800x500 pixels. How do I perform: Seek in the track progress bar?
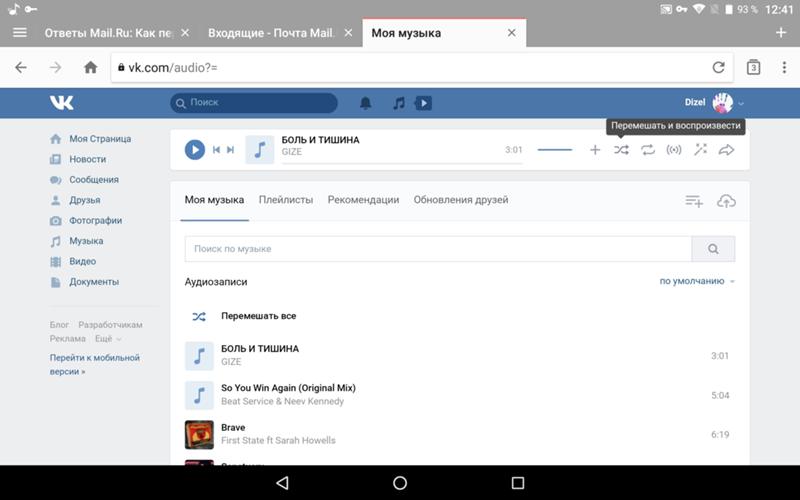click(x=402, y=163)
